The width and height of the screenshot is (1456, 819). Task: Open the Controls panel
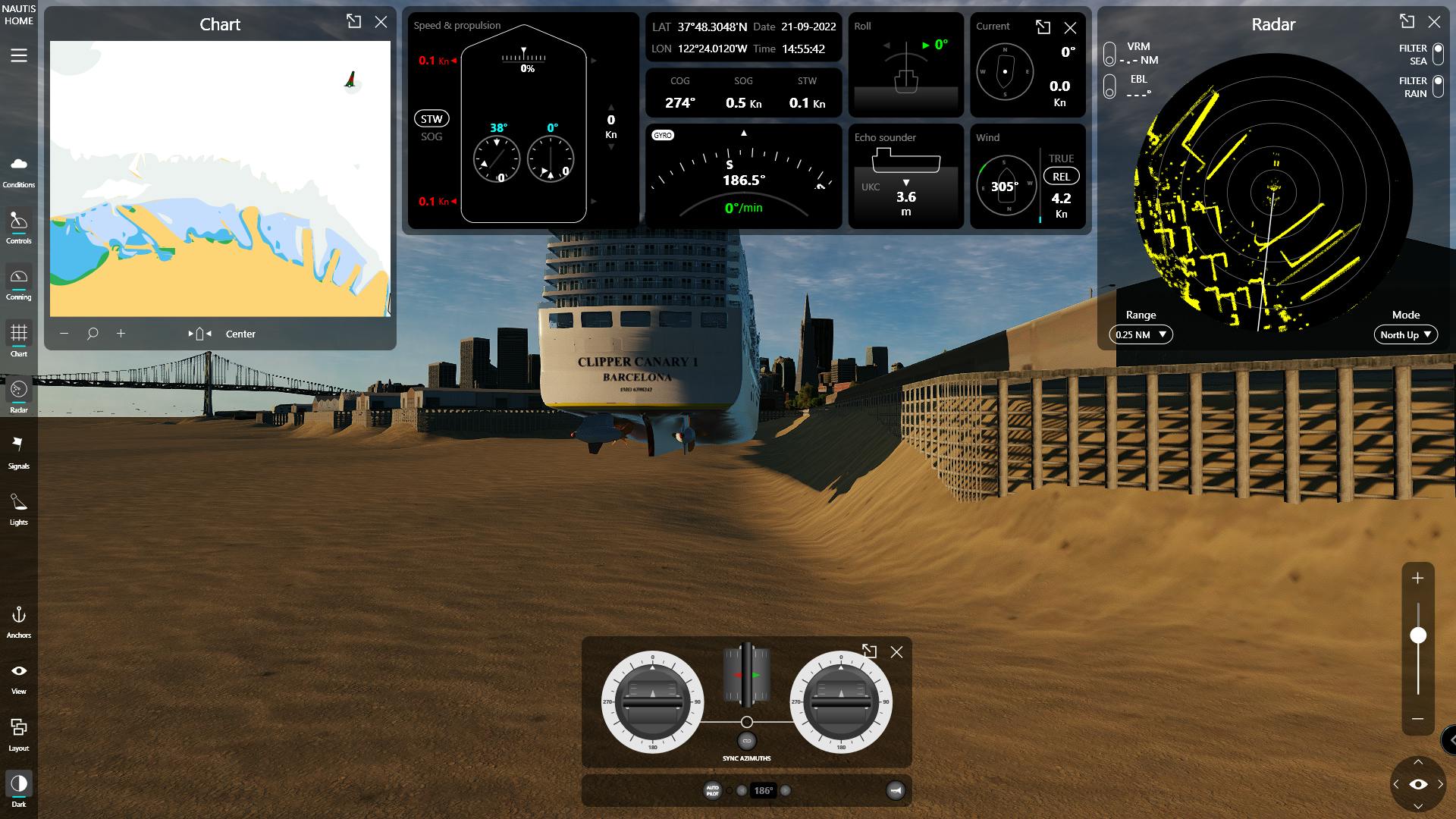tap(19, 227)
